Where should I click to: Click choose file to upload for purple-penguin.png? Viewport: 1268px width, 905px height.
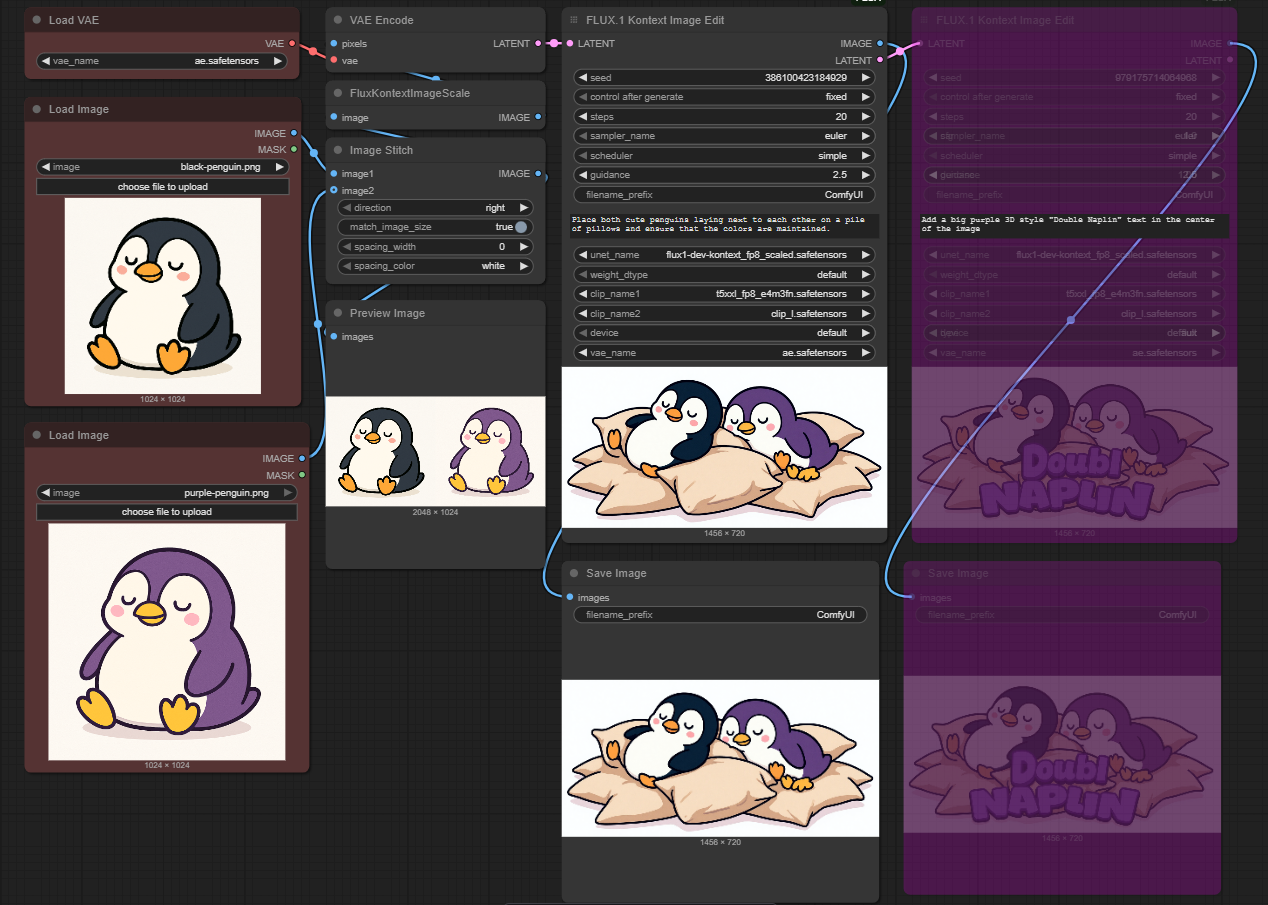click(x=166, y=511)
